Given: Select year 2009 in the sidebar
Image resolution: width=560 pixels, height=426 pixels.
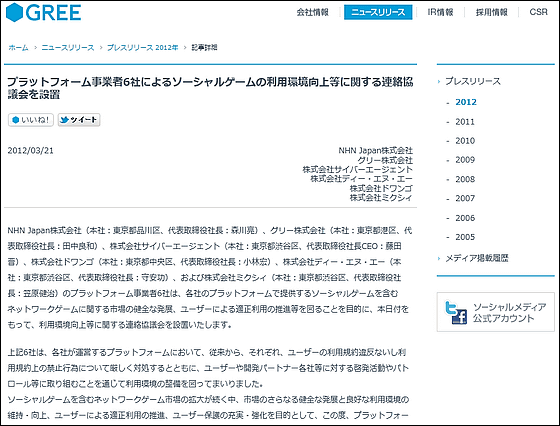Looking at the screenshot, I should pos(465,160).
